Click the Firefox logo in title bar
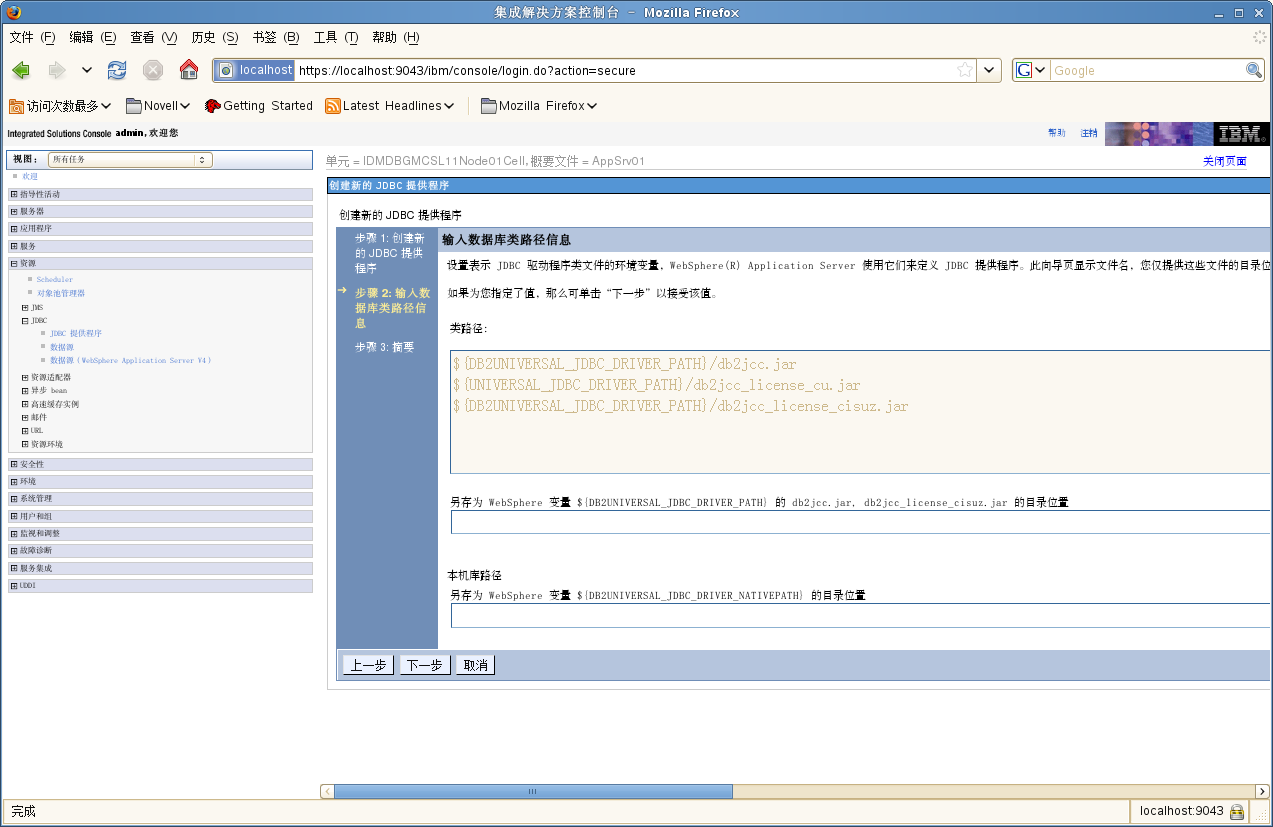The height and width of the screenshot is (827, 1273). [x=12, y=12]
